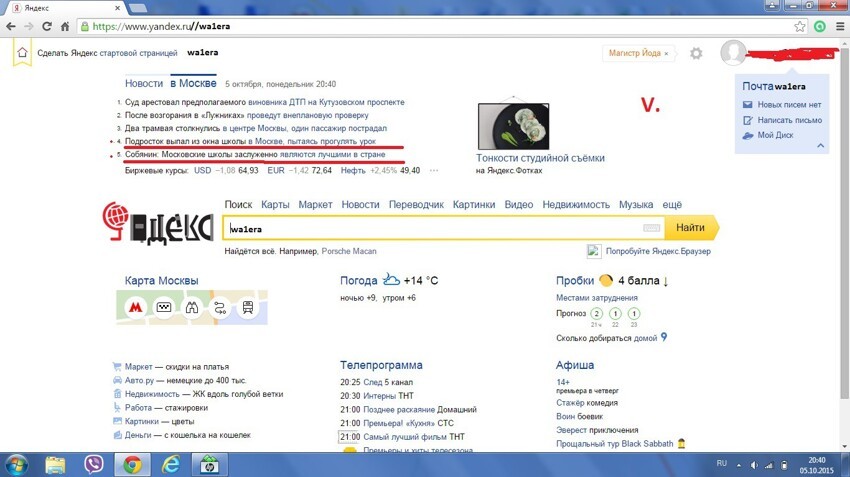Click the 21-hour traffic forecast circle
850x477 pixels.
(596, 313)
